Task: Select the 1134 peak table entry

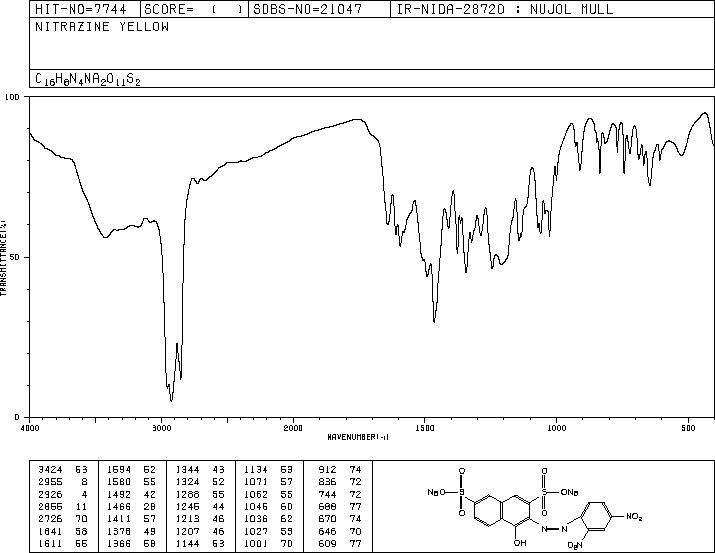Action: click(x=268, y=470)
